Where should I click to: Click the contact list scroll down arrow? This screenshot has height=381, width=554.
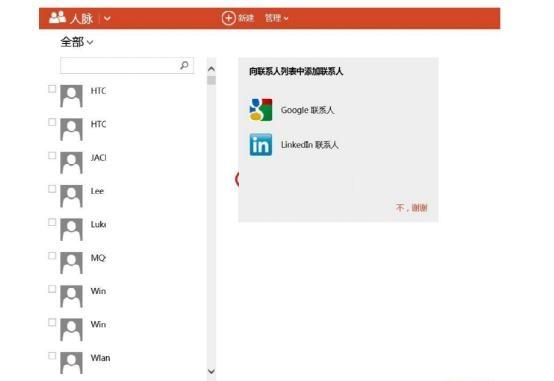[x=211, y=371]
